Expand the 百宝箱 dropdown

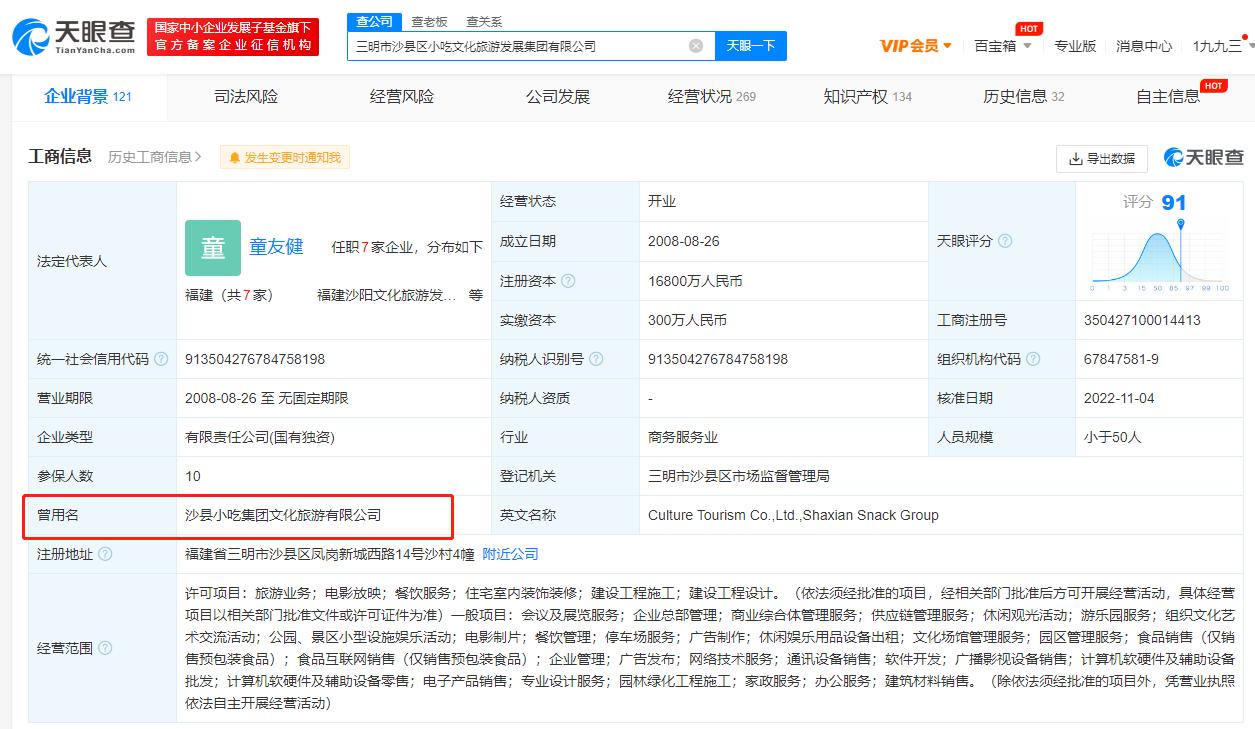click(x=1003, y=46)
